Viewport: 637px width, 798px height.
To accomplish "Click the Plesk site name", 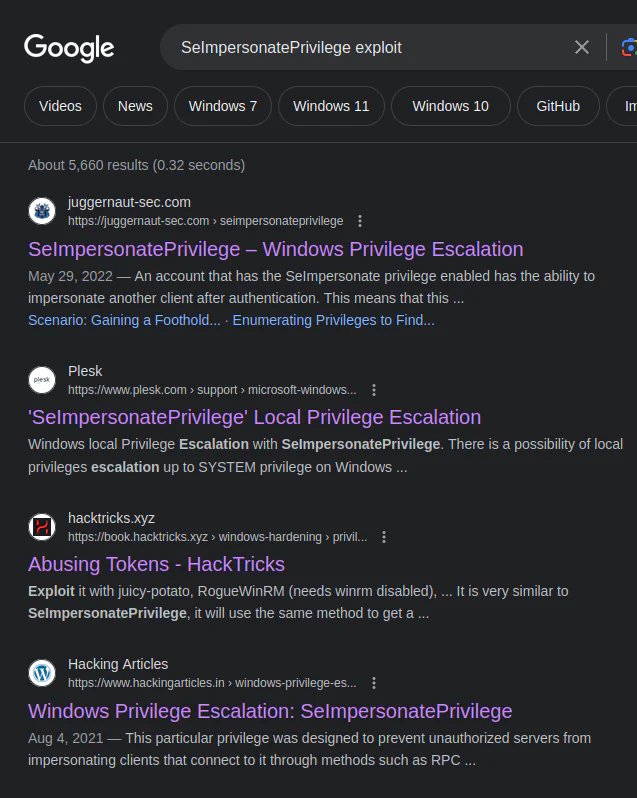I will click(x=85, y=371).
